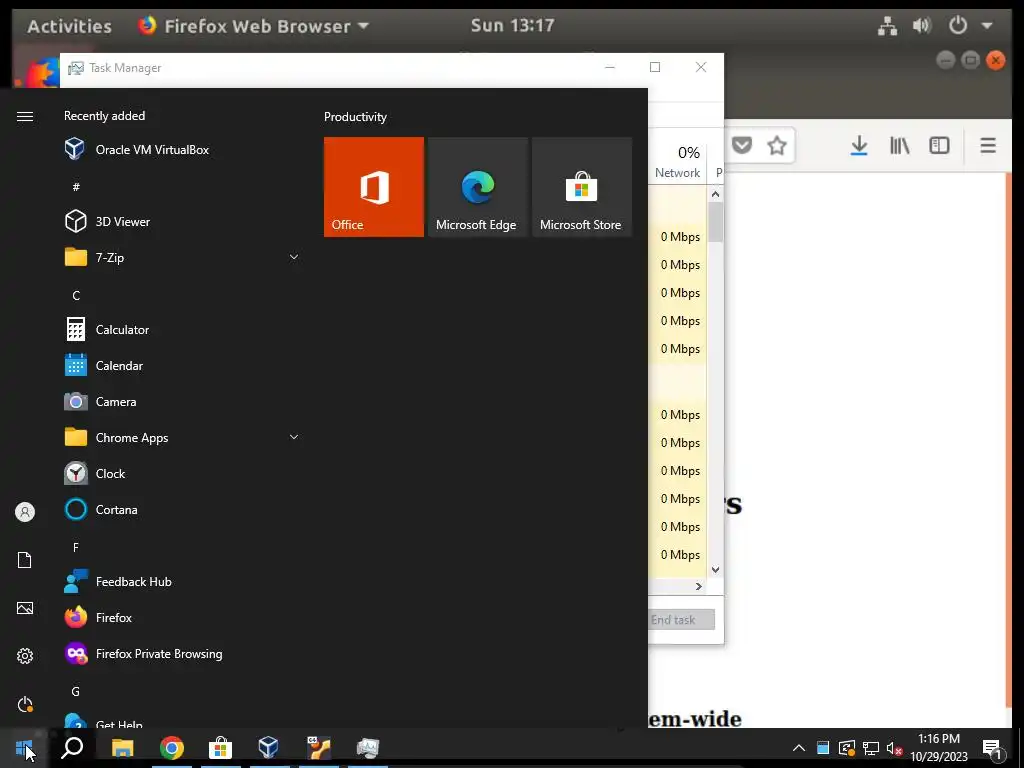
Task: Jump to the C letter group header
Action: coord(76,295)
